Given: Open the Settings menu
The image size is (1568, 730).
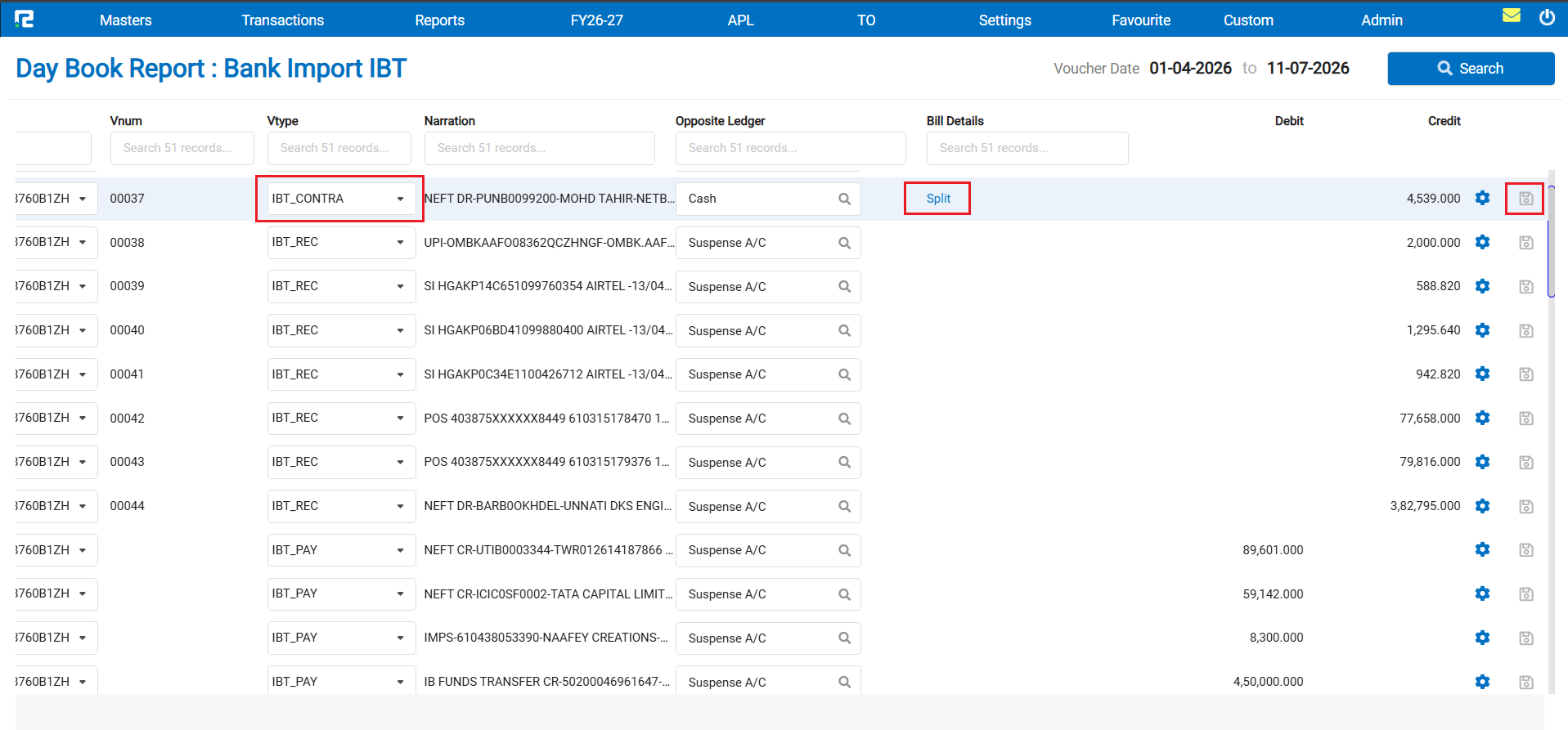Looking at the screenshot, I should [1004, 20].
